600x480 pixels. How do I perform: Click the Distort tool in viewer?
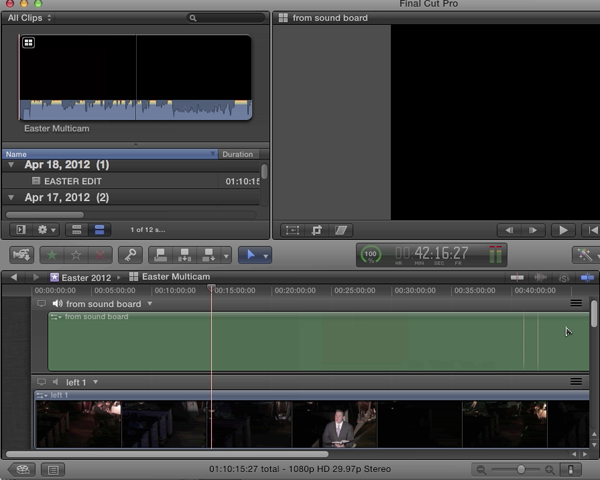(341, 230)
